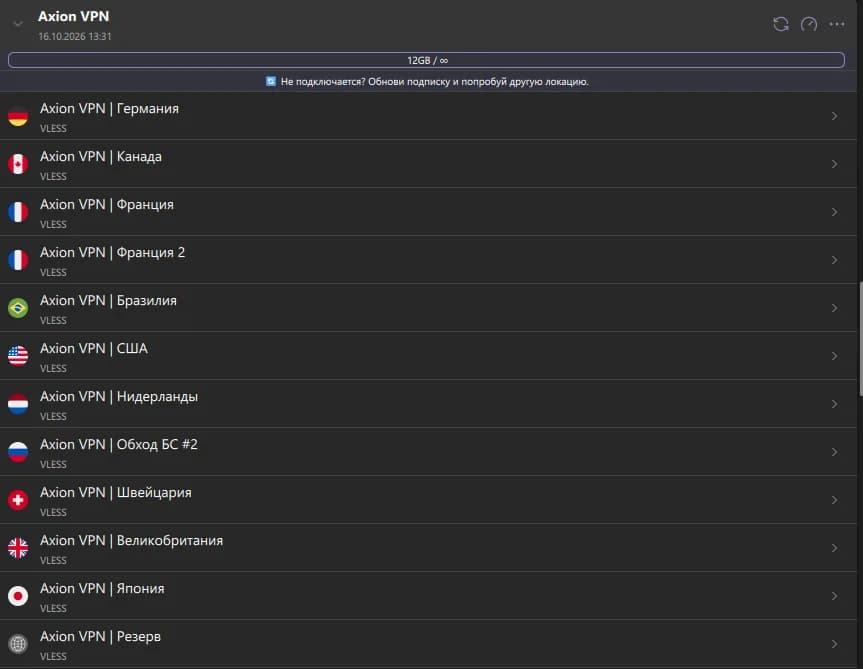
Task: Select the 'Axion VPN | Франция' server
Action: [428, 212]
